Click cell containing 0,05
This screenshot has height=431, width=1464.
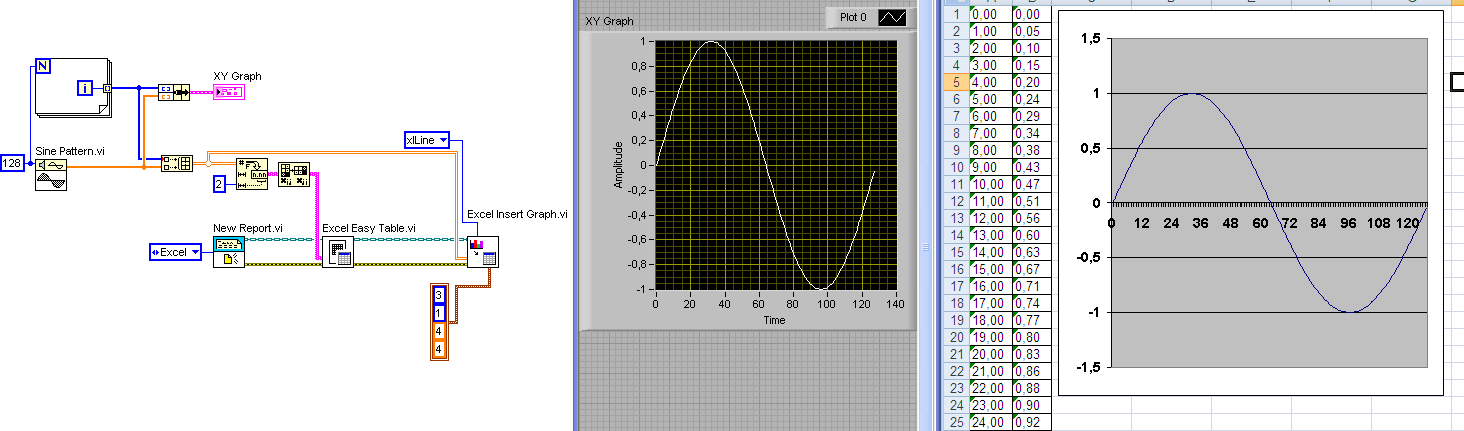(1031, 31)
